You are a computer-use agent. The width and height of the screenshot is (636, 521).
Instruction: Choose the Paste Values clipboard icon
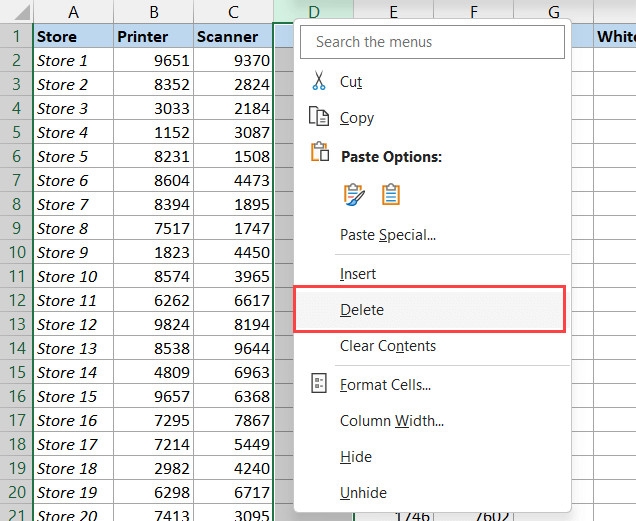tap(391, 195)
